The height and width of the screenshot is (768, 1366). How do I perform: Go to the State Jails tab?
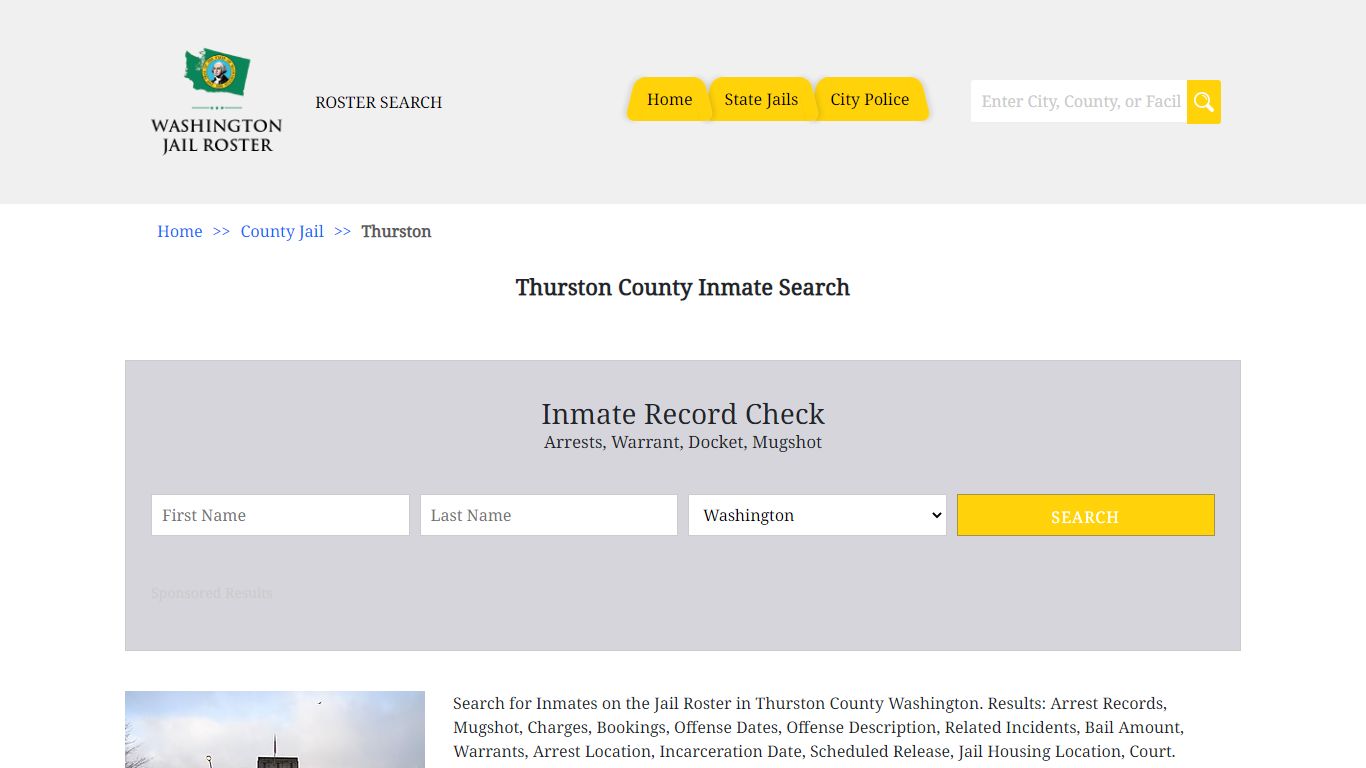pos(761,100)
